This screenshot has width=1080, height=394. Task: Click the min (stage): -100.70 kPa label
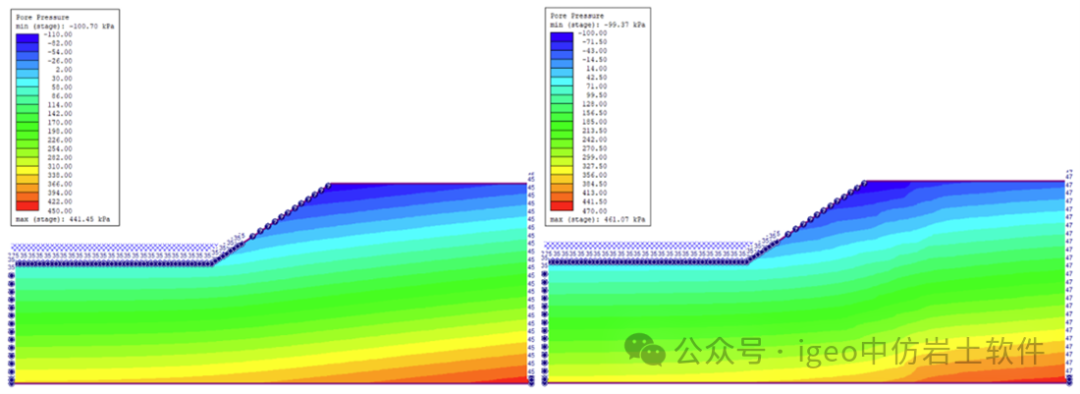click(65, 25)
